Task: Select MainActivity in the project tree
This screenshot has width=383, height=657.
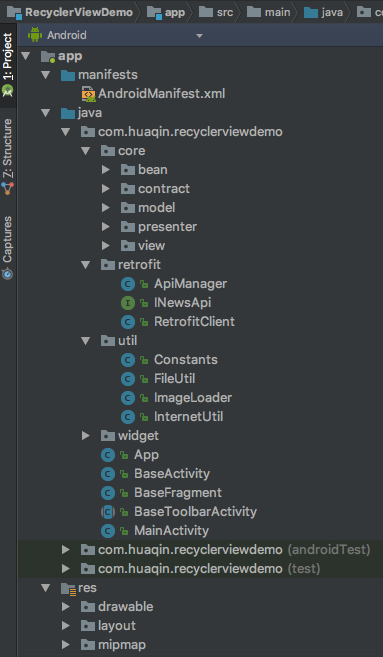Action: coord(171,531)
